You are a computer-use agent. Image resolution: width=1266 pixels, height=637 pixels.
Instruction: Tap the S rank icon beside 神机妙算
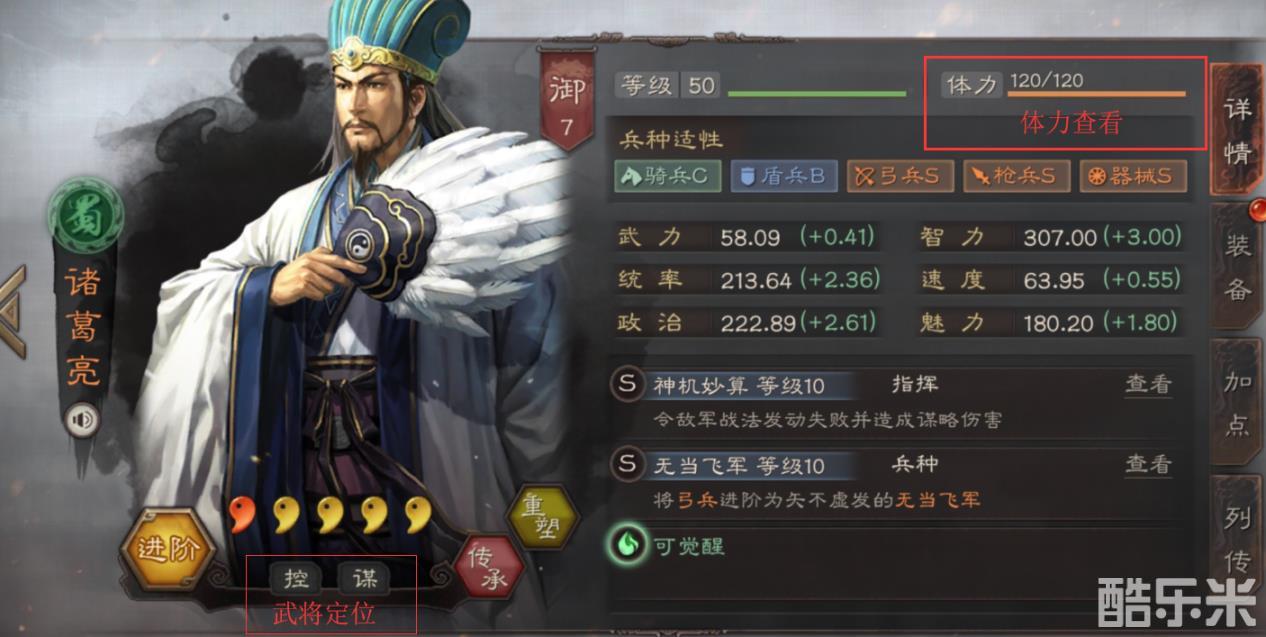point(628,385)
